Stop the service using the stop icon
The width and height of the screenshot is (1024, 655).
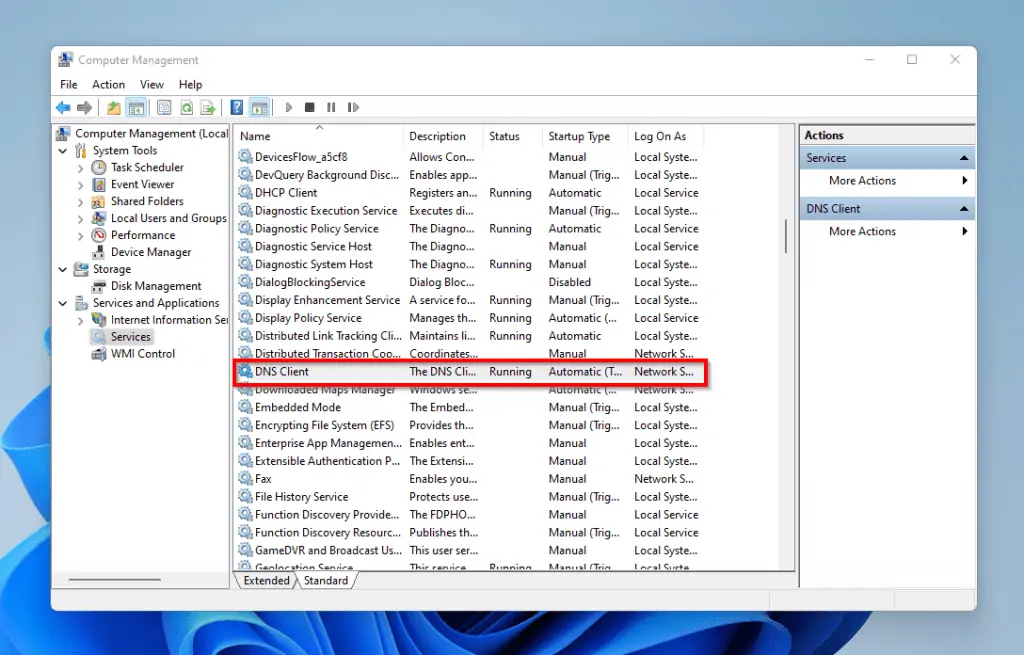click(x=311, y=107)
